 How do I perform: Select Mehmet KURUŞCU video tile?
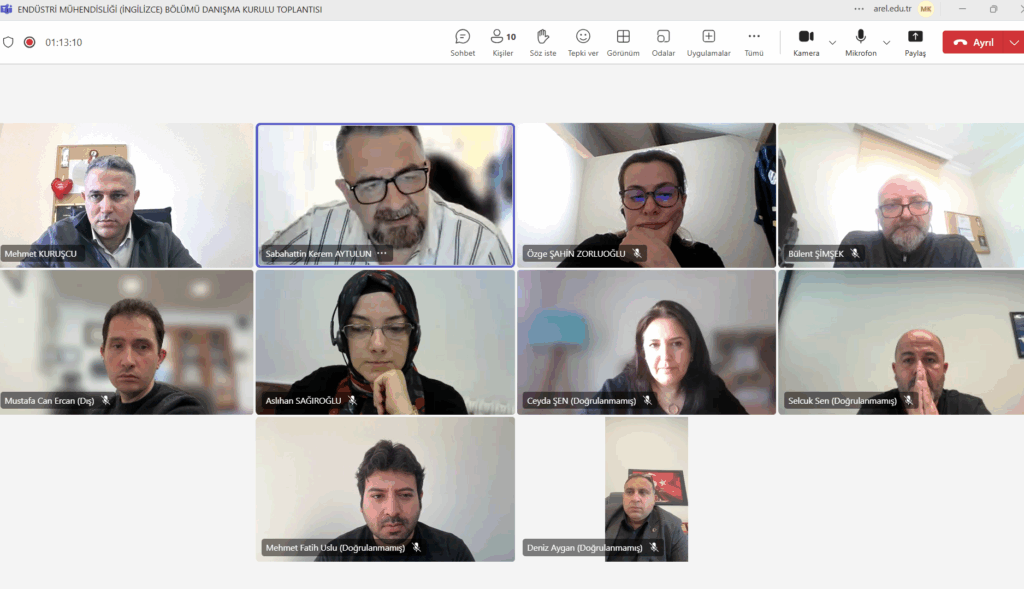(x=127, y=195)
